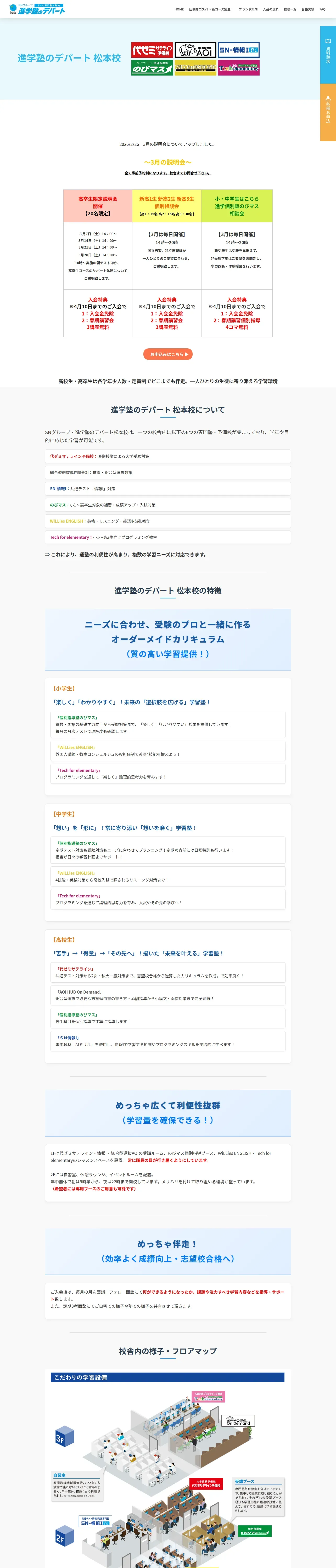Click the めっちゃ広くて利便性抜群 banner
Image resolution: width=336 pixels, height=1568 pixels.
click(168, 1113)
